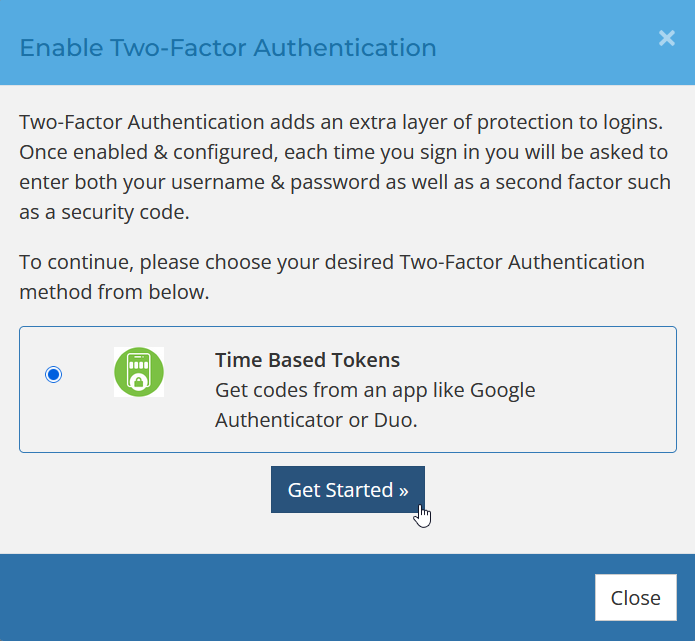The width and height of the screenshot is (695, 641).
Task: Click the "Time Based Tokens" bold heading
Action: (x=307, y=360)
